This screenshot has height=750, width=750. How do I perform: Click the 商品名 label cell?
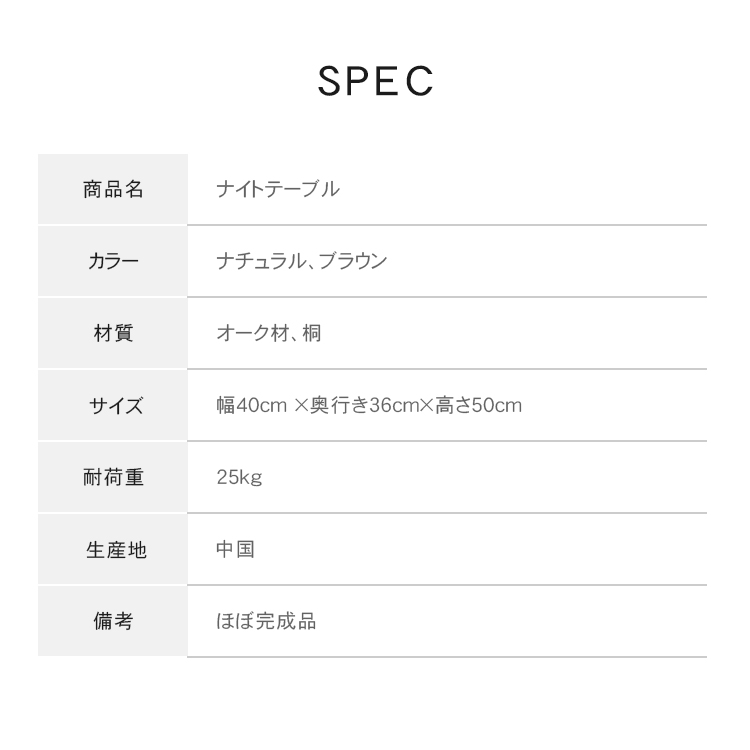pos(113,189)
